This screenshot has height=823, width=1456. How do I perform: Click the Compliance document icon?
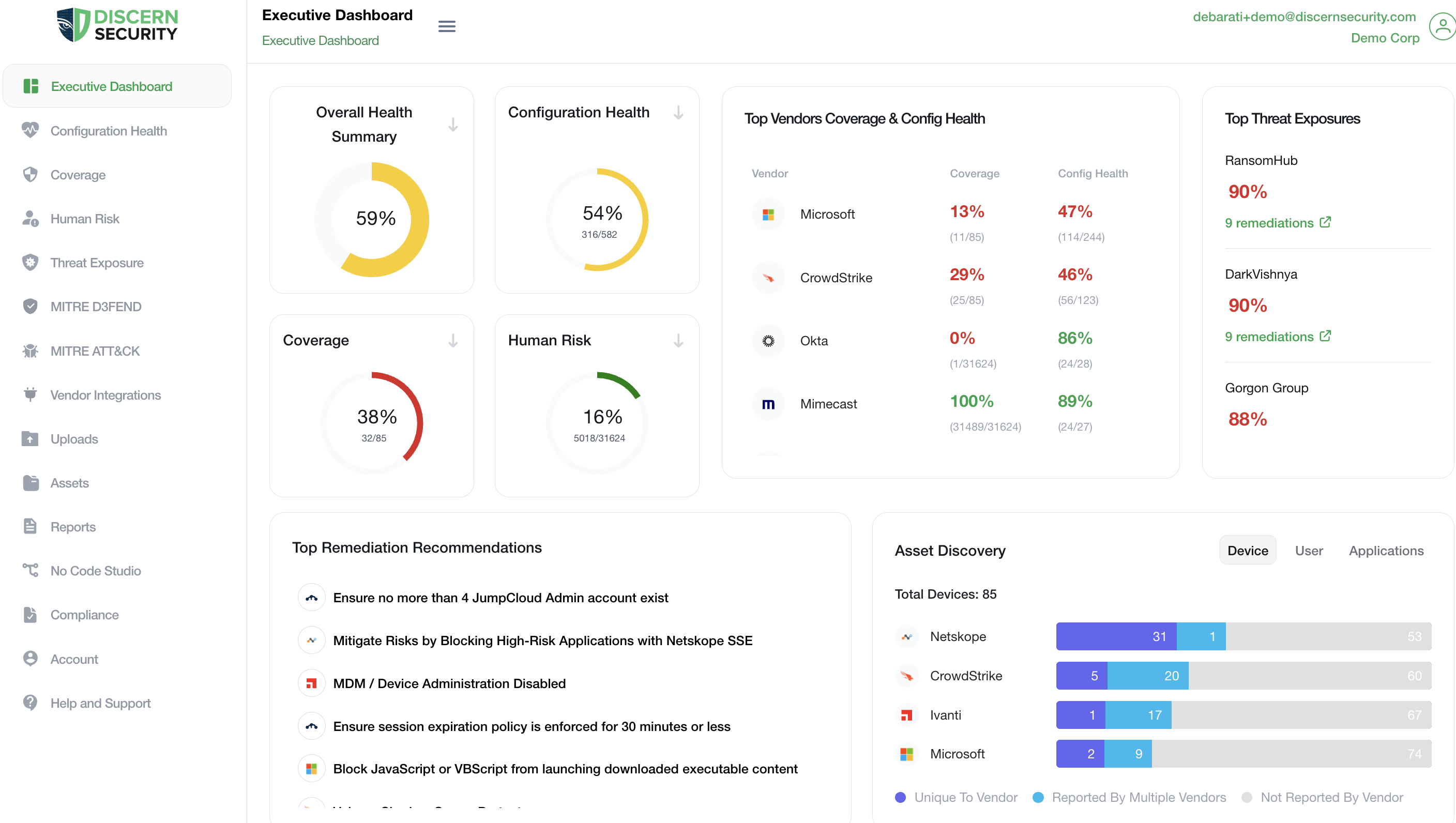coord(31,615)
